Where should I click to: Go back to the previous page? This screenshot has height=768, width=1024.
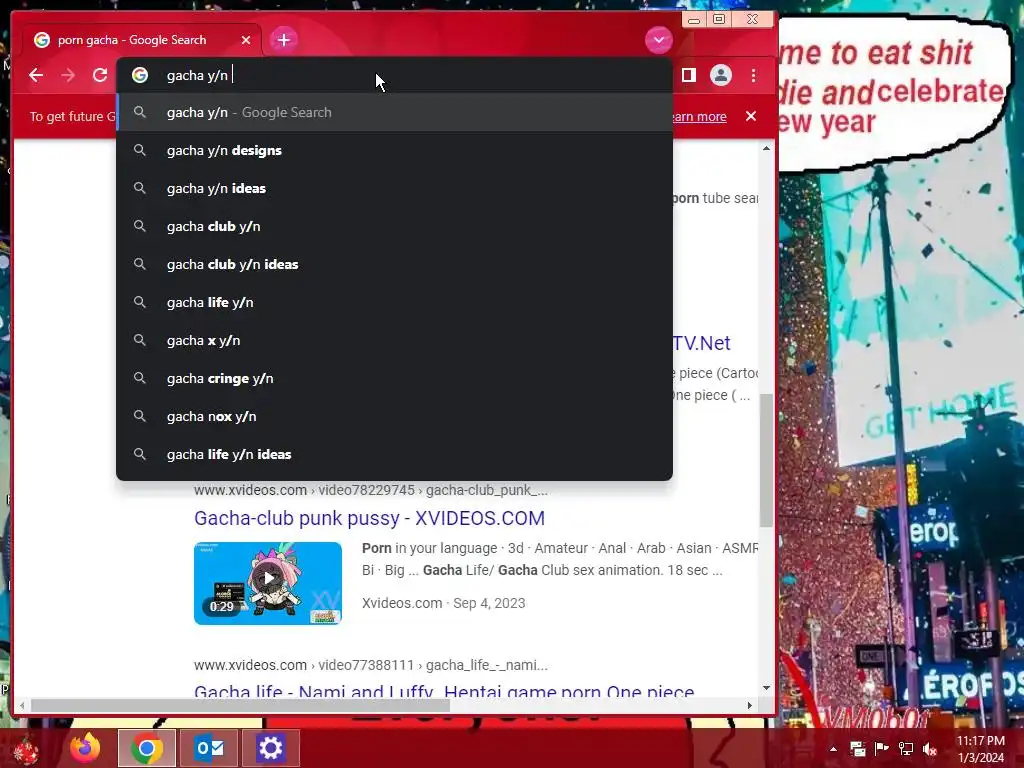36,75
